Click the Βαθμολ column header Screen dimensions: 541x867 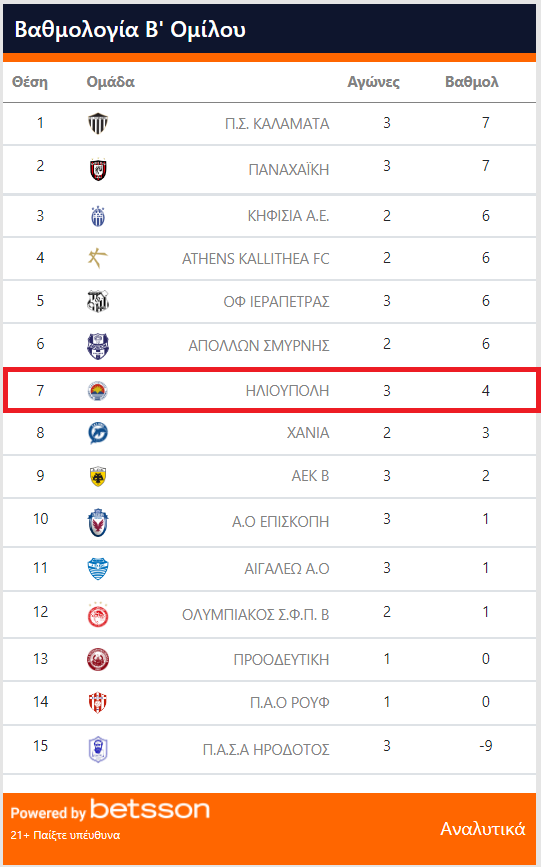(x=472, y=82)
